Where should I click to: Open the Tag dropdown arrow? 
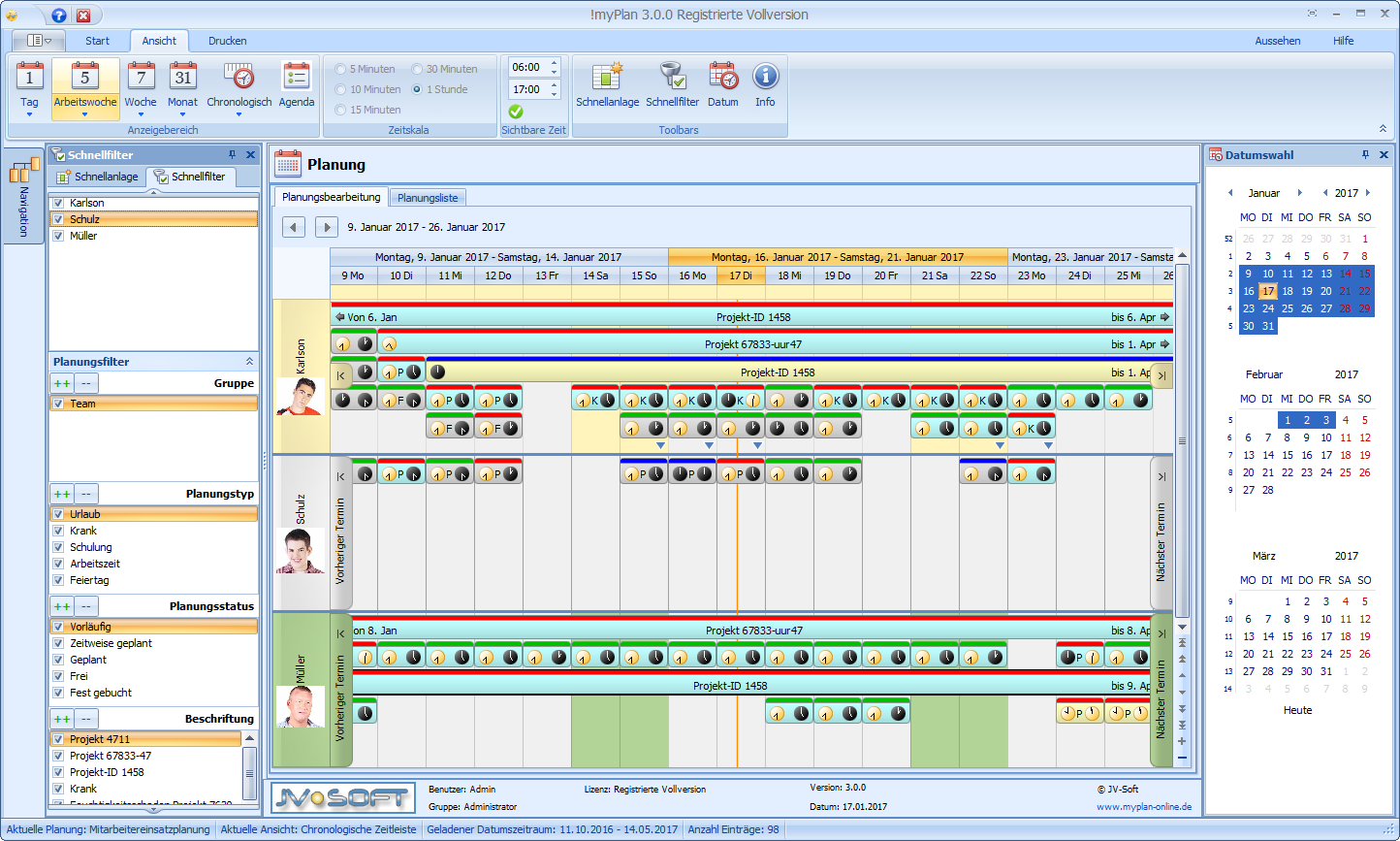(29, 113)
